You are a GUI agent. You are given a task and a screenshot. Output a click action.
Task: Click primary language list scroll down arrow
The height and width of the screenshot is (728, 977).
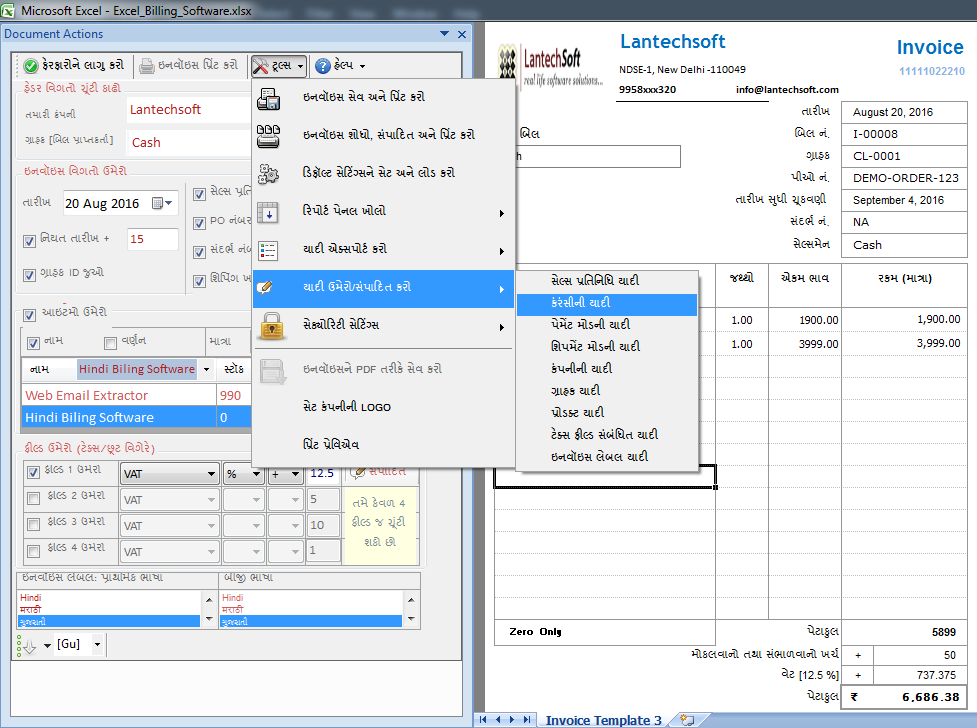[x=209, y=619]
